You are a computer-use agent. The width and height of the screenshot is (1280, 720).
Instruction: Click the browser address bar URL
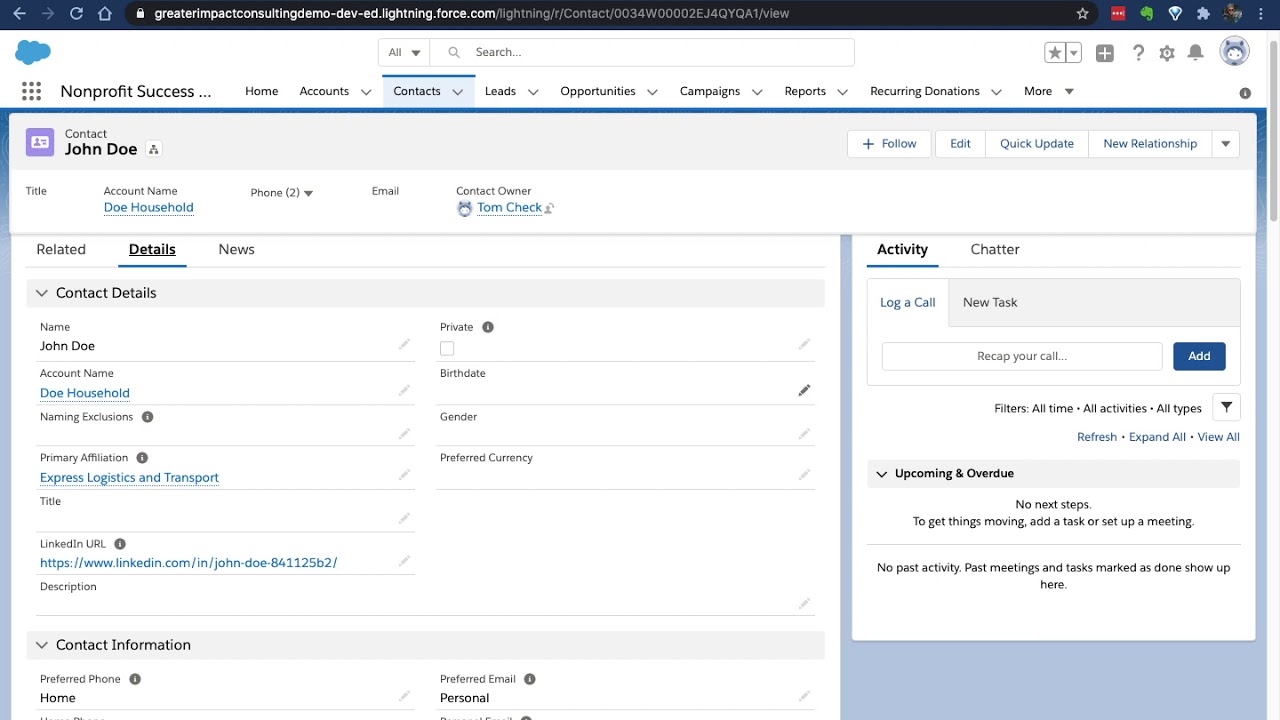pos(471,14)
